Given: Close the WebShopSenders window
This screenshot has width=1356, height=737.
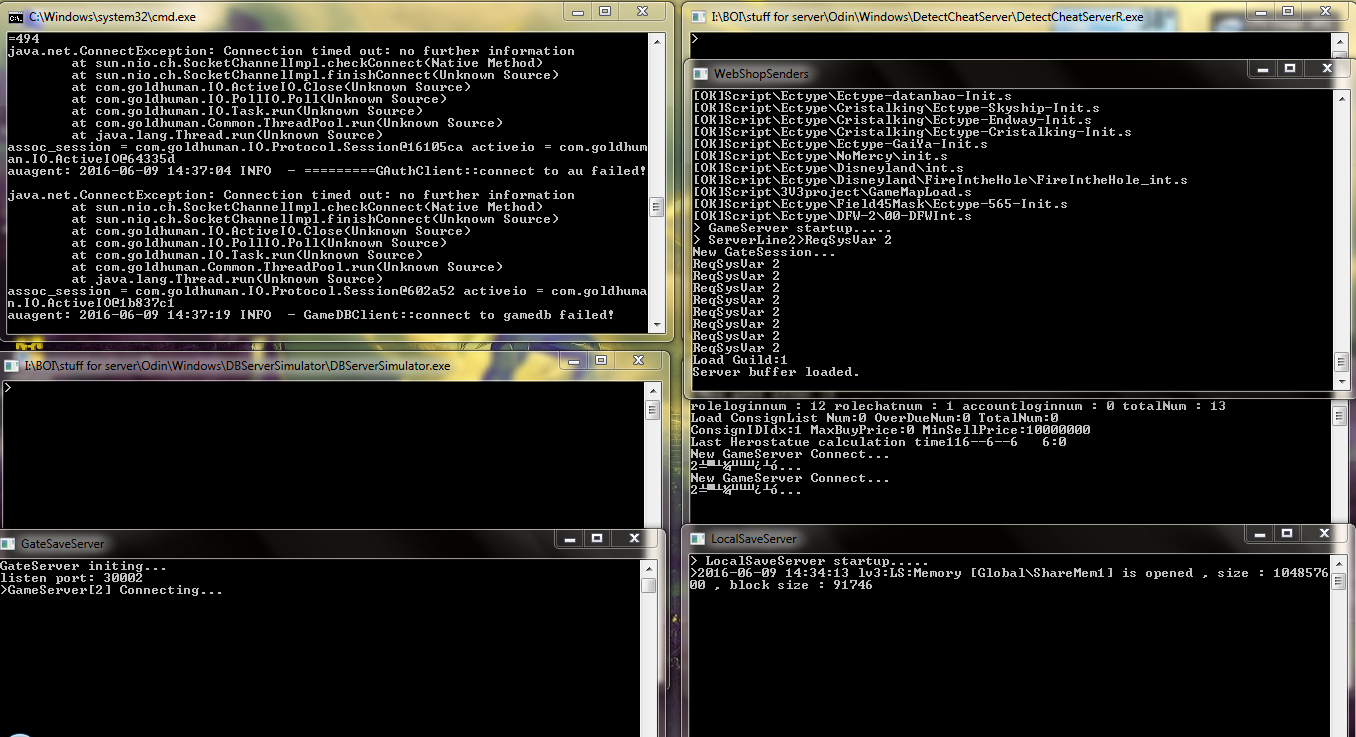Looking at the screenshot, I should 1327,68.
